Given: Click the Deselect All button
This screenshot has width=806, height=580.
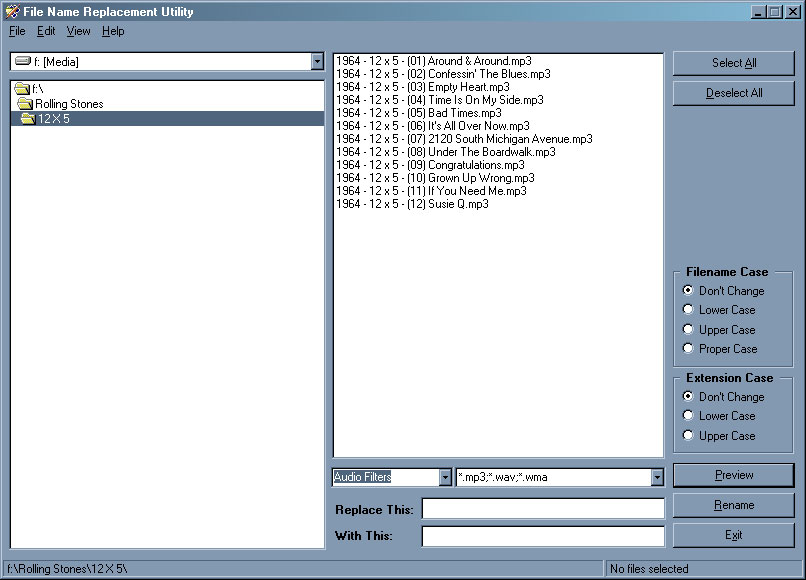Looking at the screenshot, I should (x=734, y=93).
